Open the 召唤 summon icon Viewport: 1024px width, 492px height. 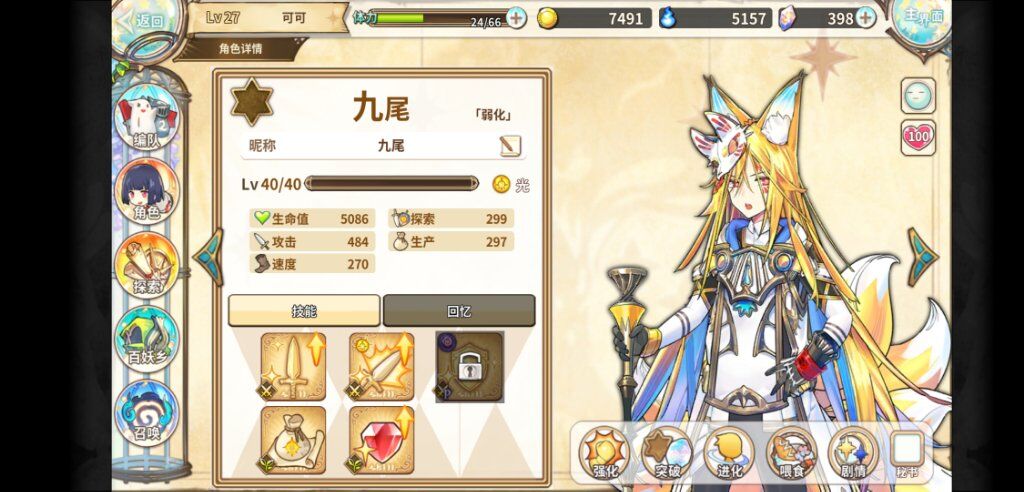coord(146,413)
